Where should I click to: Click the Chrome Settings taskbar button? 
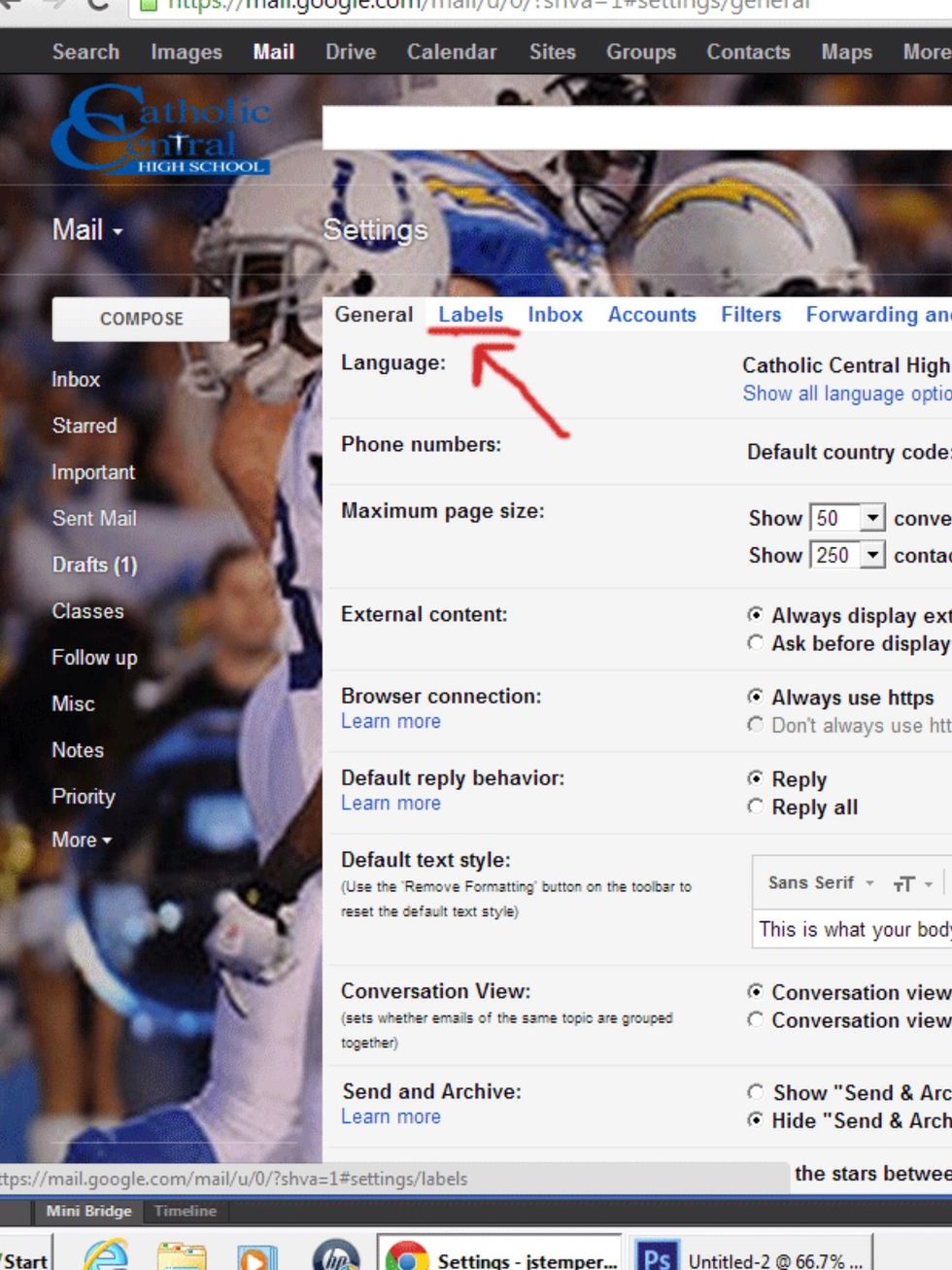pos(502,1260)
